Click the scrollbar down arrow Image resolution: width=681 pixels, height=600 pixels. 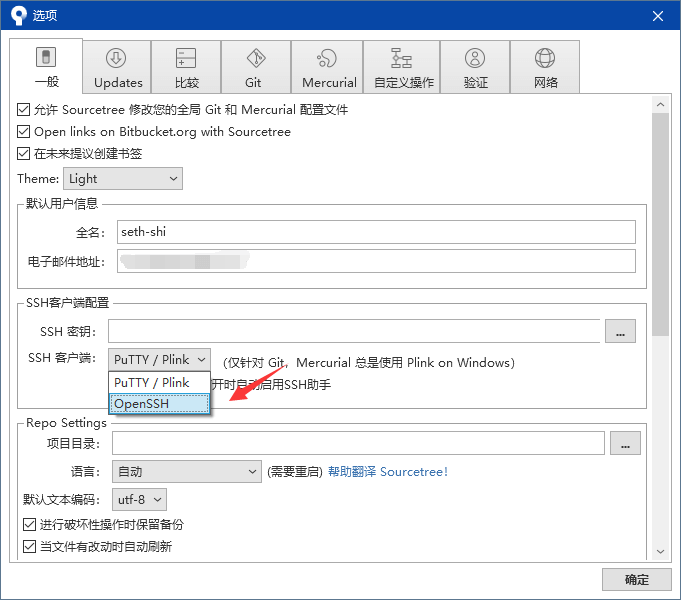[x=661, y=552]
